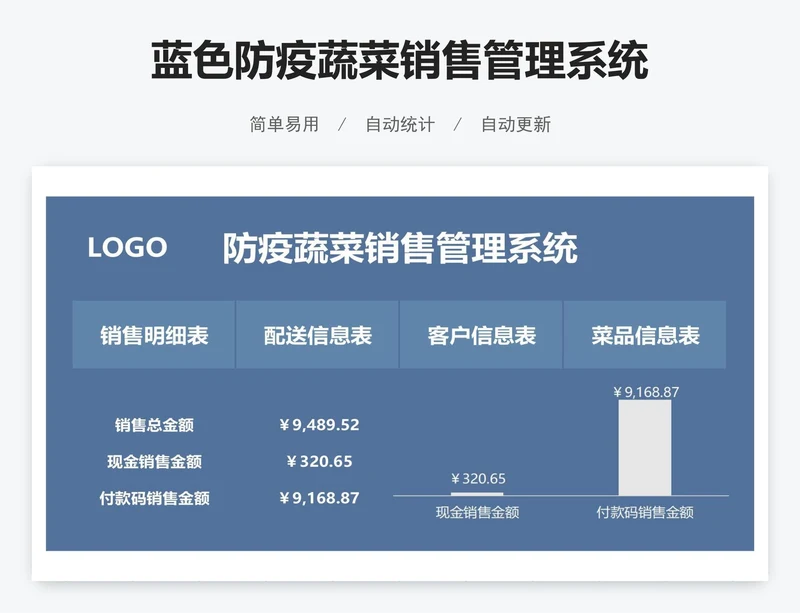Screen dimensions: 800x613
Task: Open the 销售明细表 navigation button
Action: [154, 335]
